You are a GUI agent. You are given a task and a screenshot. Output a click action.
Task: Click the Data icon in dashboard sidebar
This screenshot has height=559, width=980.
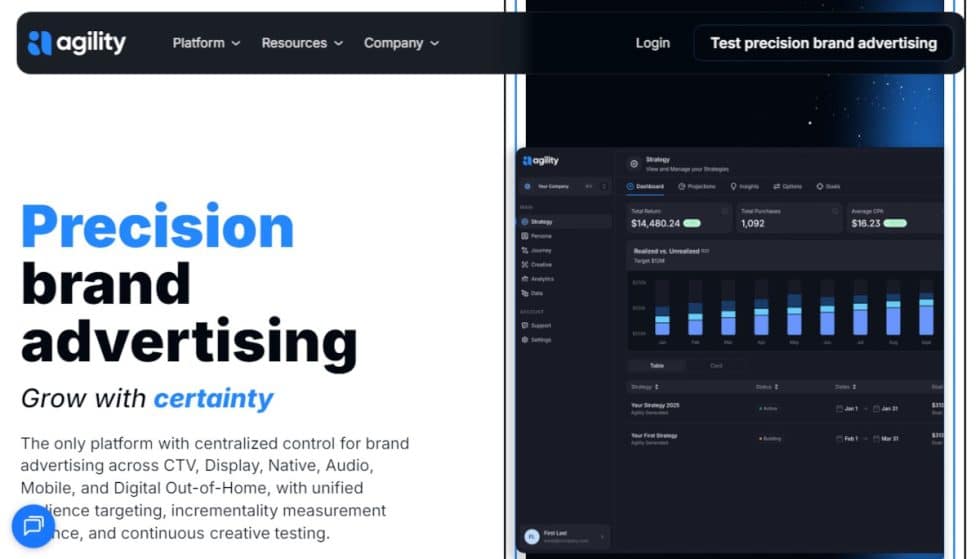click(525, 293)
